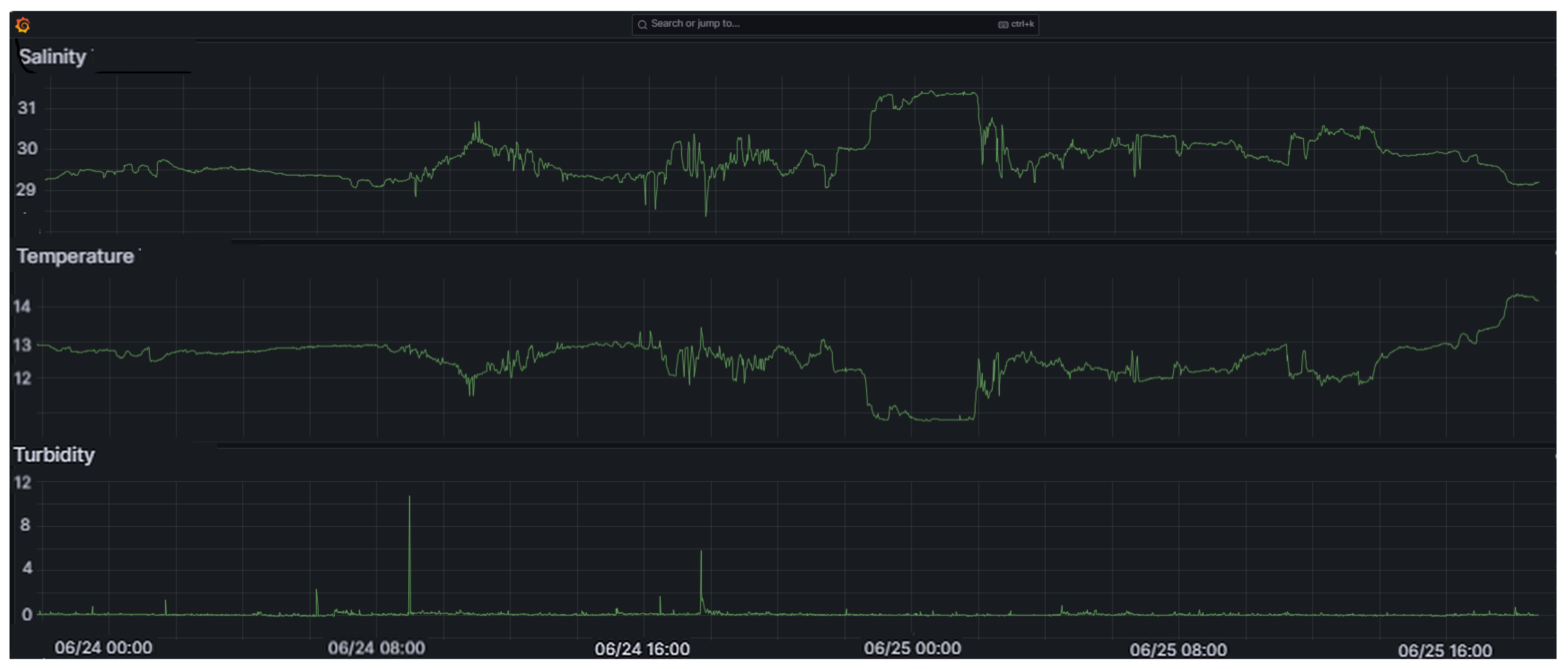1568x669 pixels.
Task: Click the magnifier icon in search bar
Action: [x=642, y=24]
